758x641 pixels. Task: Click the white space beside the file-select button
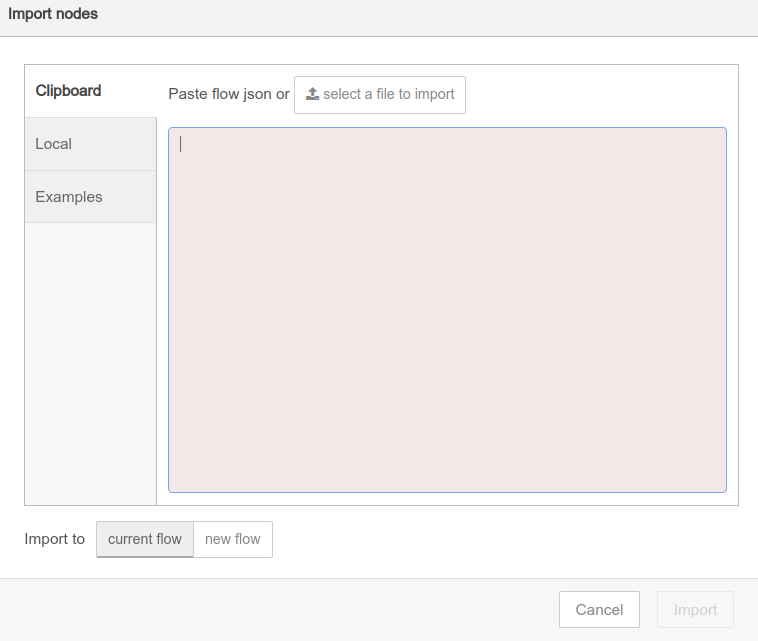[597, 95]
